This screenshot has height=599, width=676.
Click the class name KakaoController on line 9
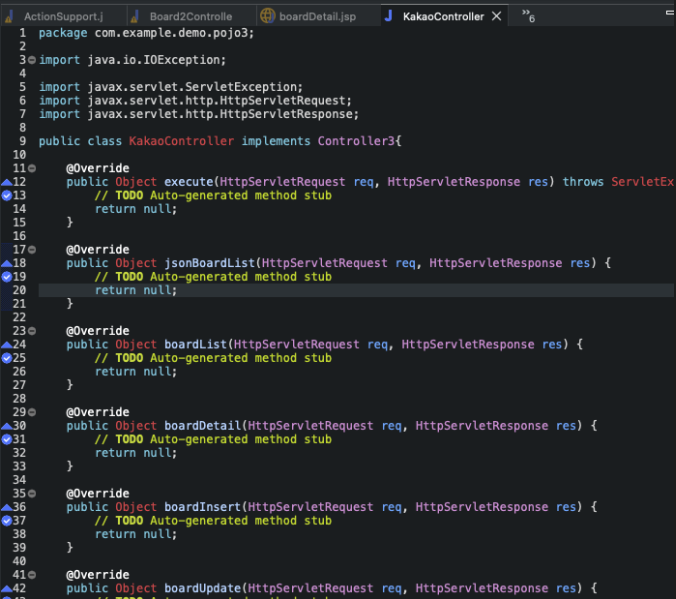tap(181, 141)
